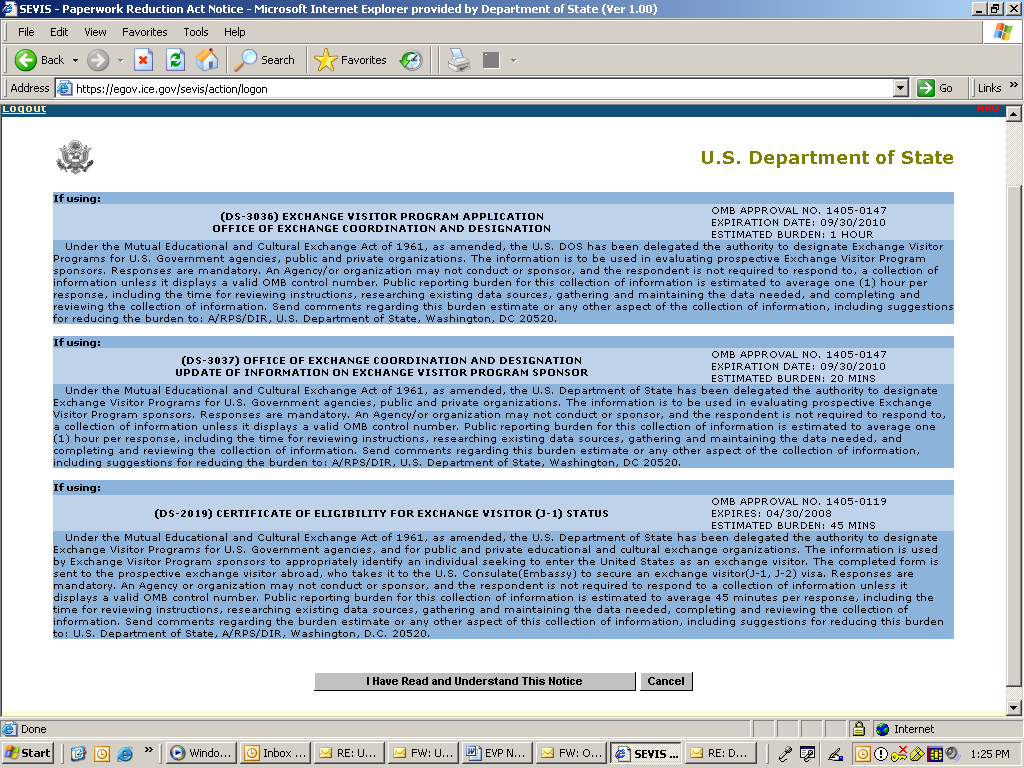Screen dimensions: 1024x768
Task: Open the Windows Start button
Action: click(x=27, y=754)
